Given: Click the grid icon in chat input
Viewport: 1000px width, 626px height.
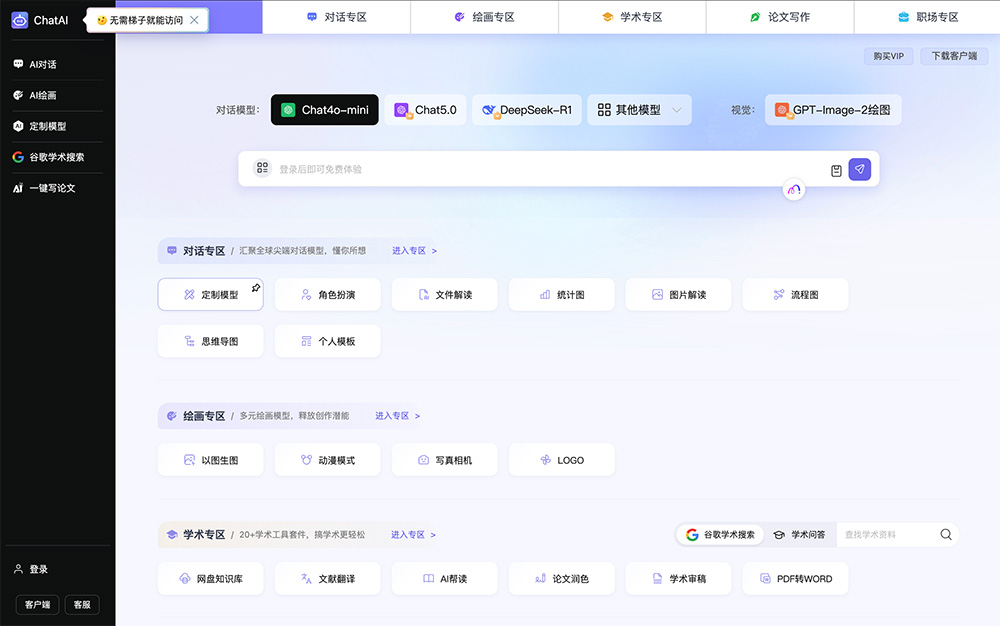Looking at the screenshot, I should click(262, 168).
